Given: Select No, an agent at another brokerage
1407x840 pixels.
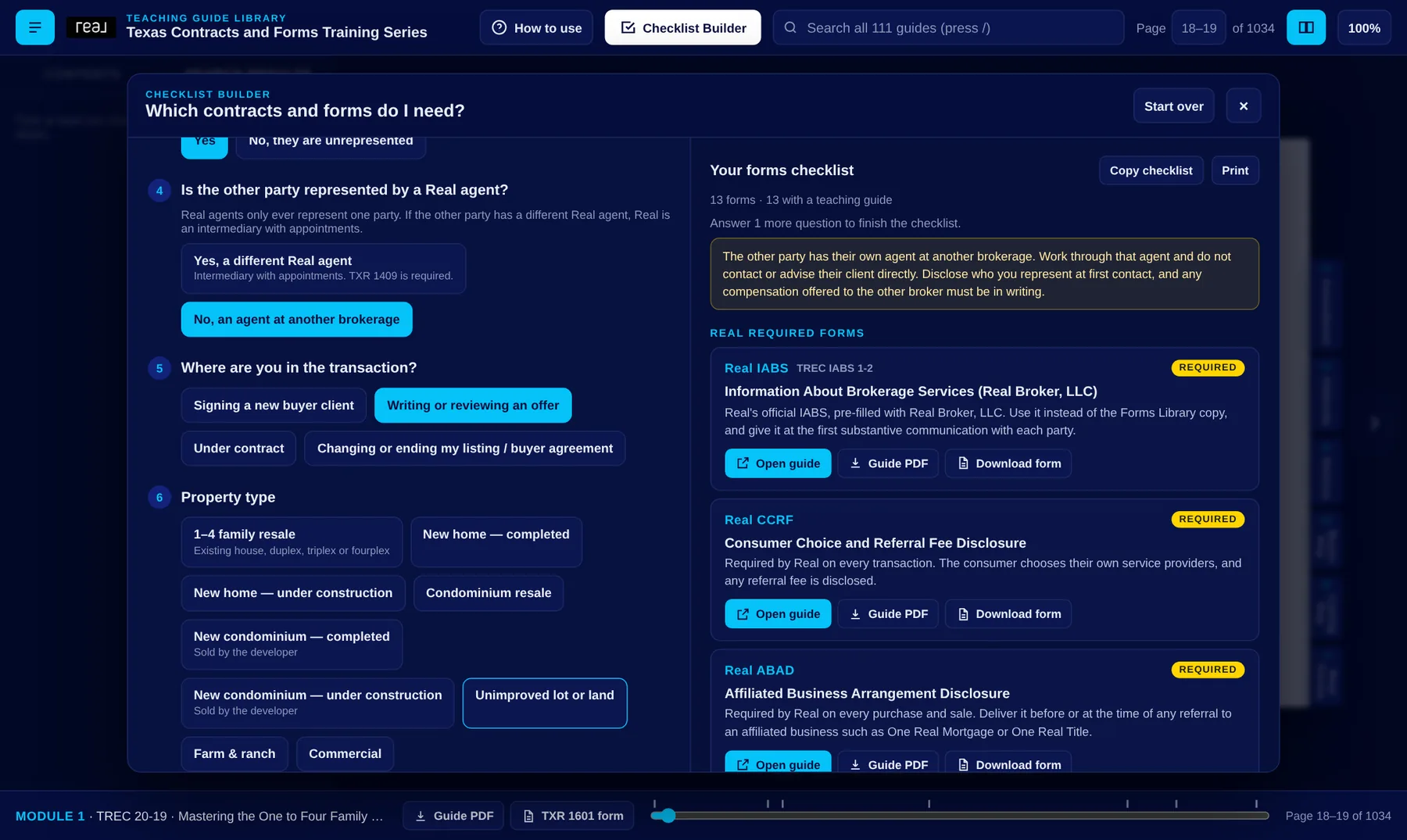Looking at the screenshot, I should pyautogui.click(x=296, y=320).
